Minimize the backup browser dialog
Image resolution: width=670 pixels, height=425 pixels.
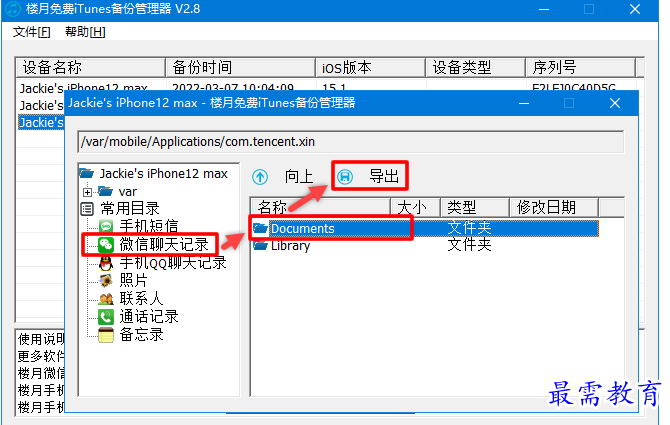[524, 103]
